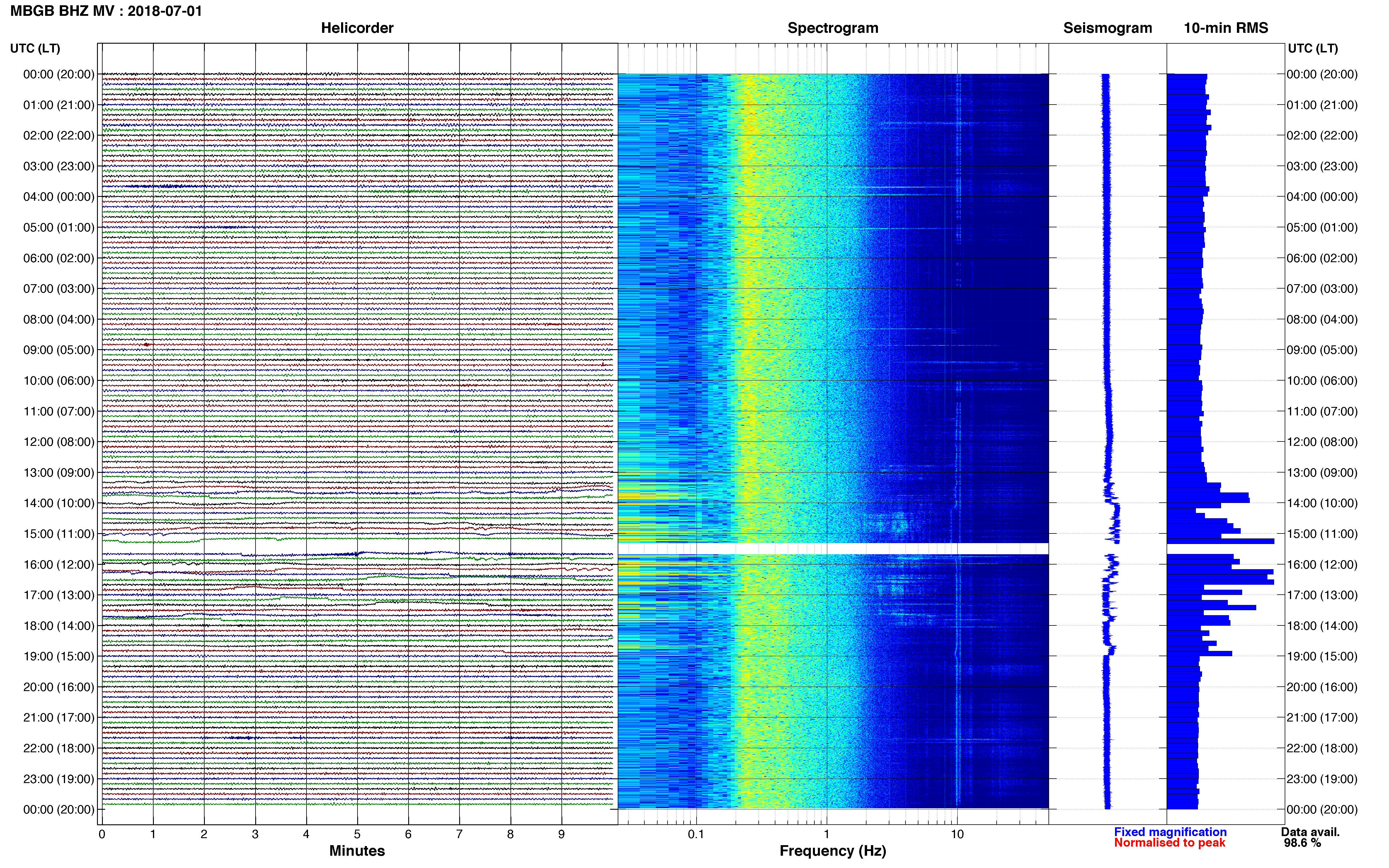Screen dimensions: 1389x868
Task: Click tick '0' on the Minutes axis
Action: click(x=102, y=834)
